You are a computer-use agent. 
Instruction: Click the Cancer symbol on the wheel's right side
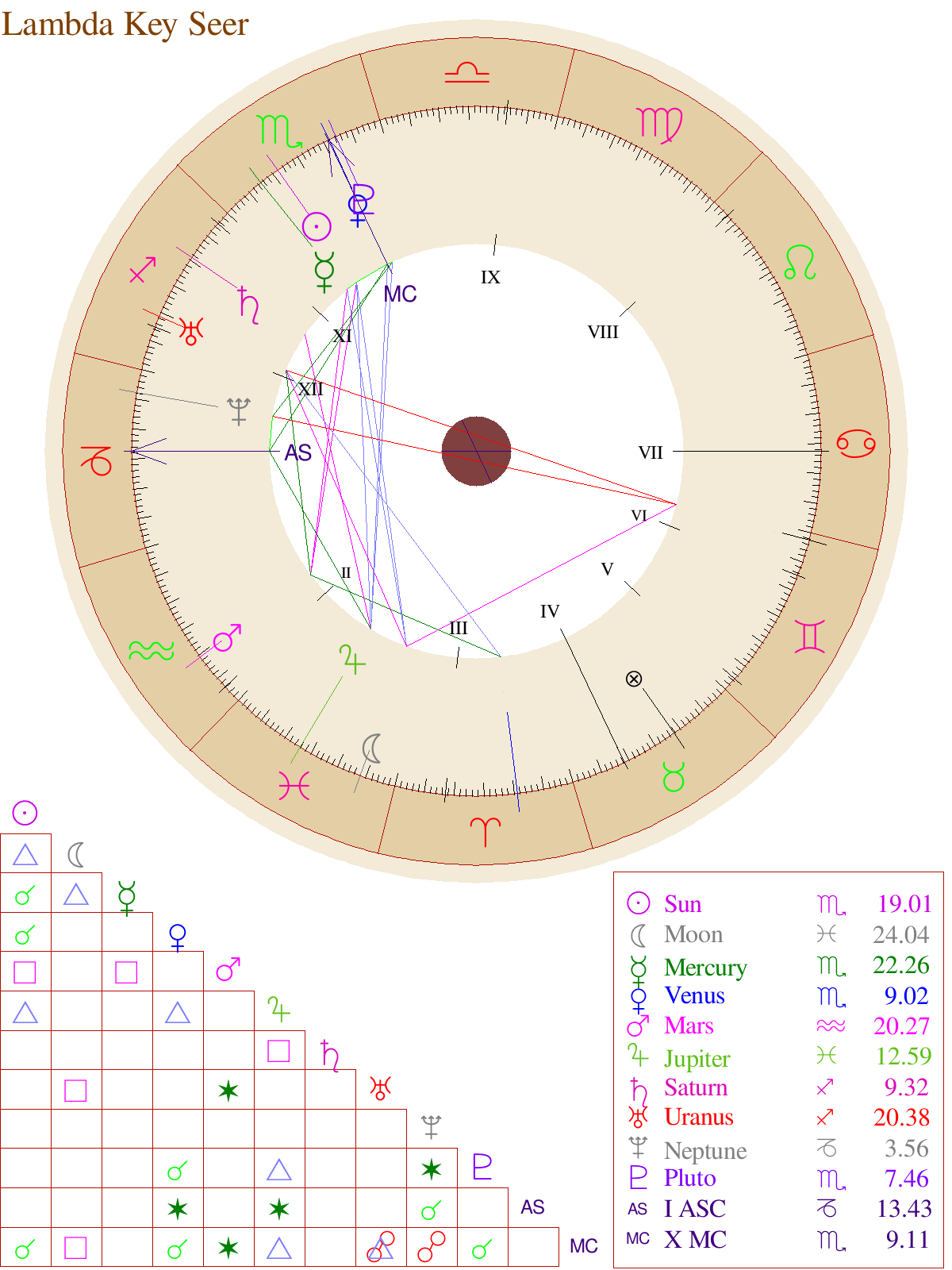[x=856, y=443]
